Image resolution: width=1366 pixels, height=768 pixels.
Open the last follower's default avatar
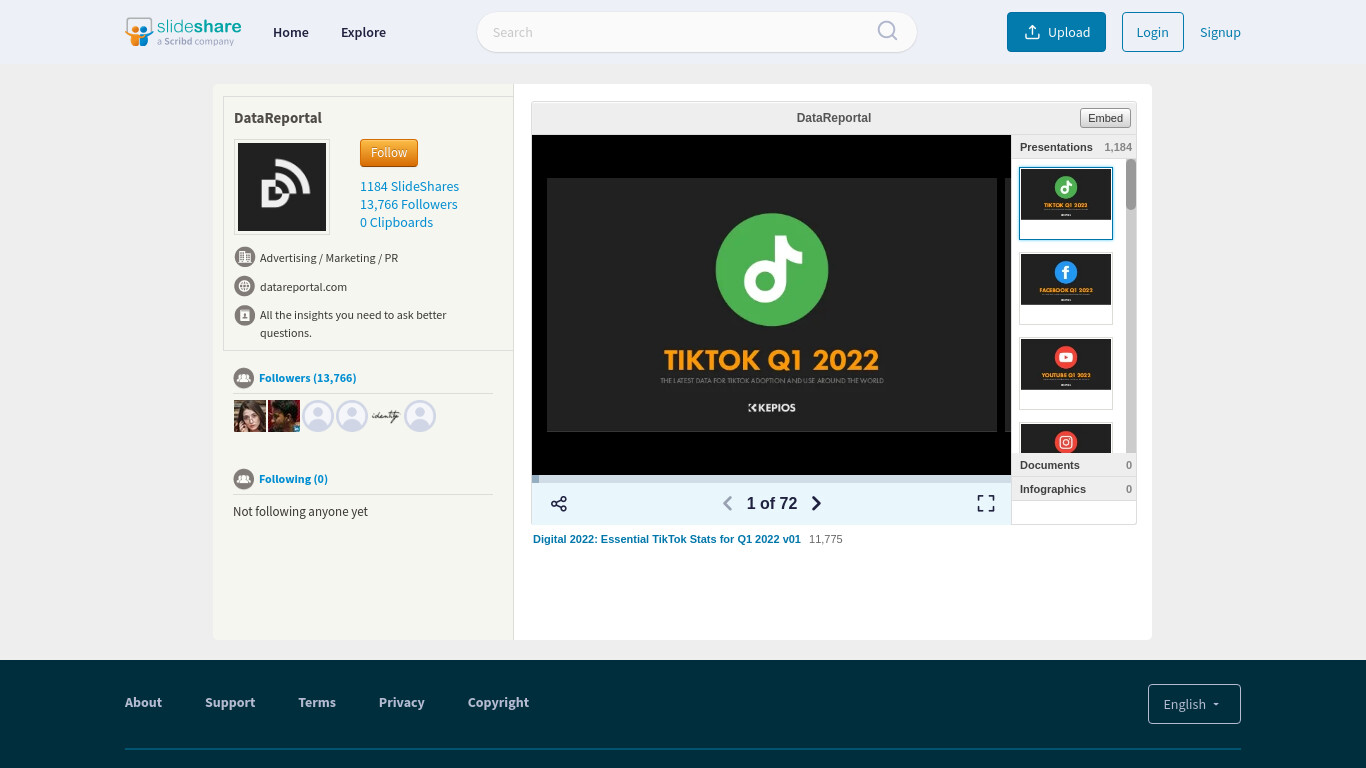click(x=420, y=416)
